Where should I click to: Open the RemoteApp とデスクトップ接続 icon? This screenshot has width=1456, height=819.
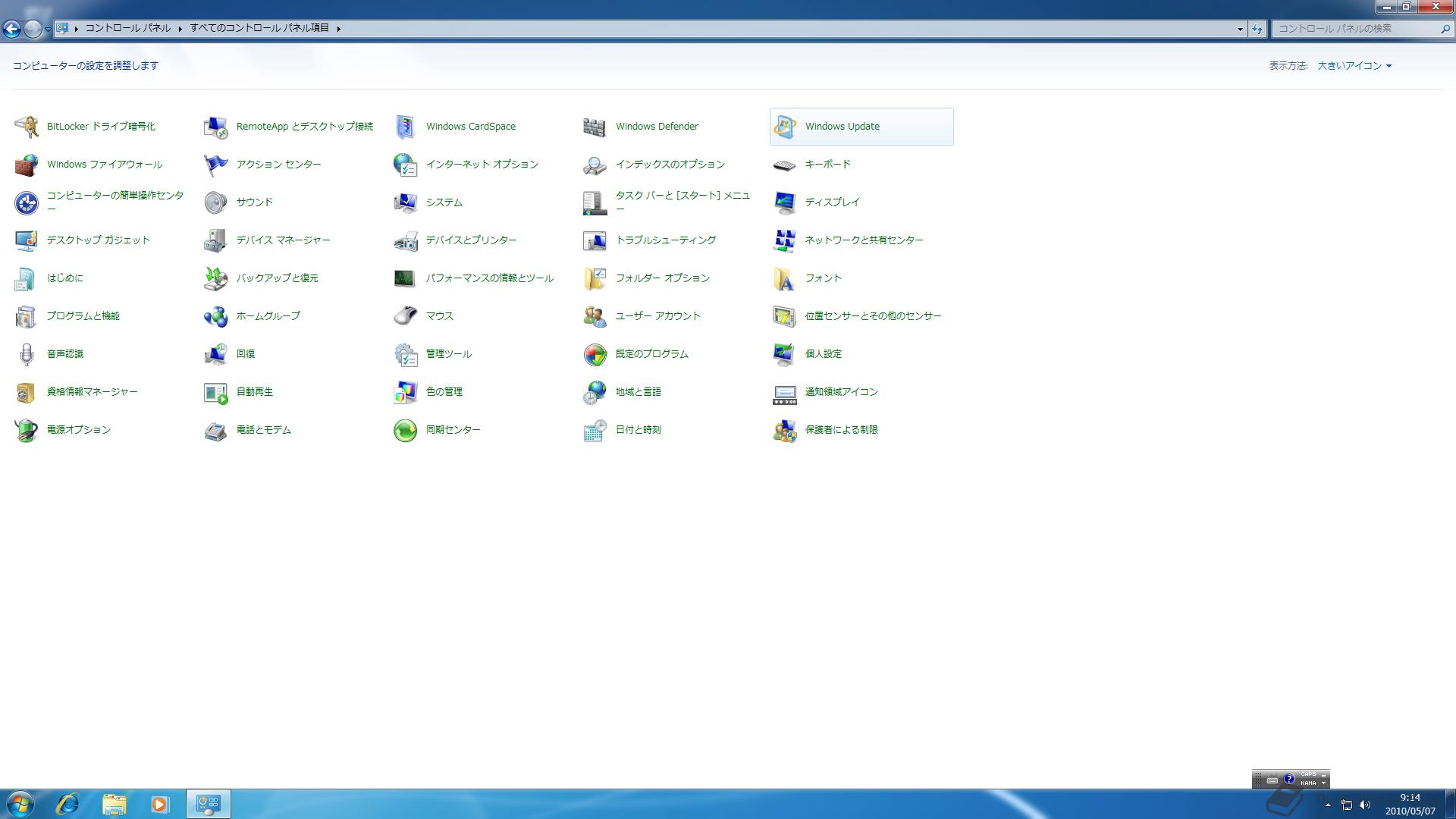coord(216,127)
